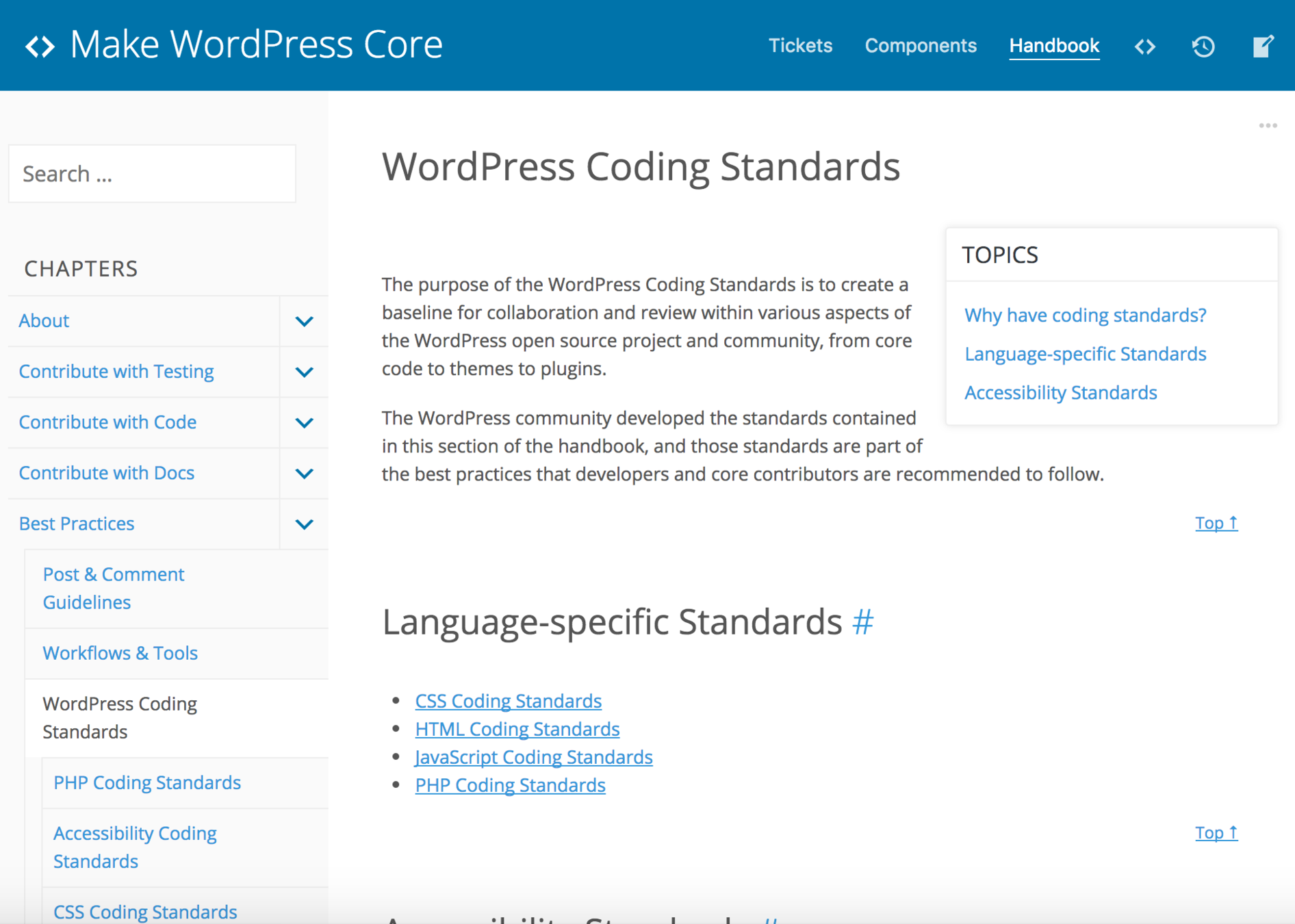
Task: Open CSS Coding Standards in sidebar
Action: click(145, 912)
